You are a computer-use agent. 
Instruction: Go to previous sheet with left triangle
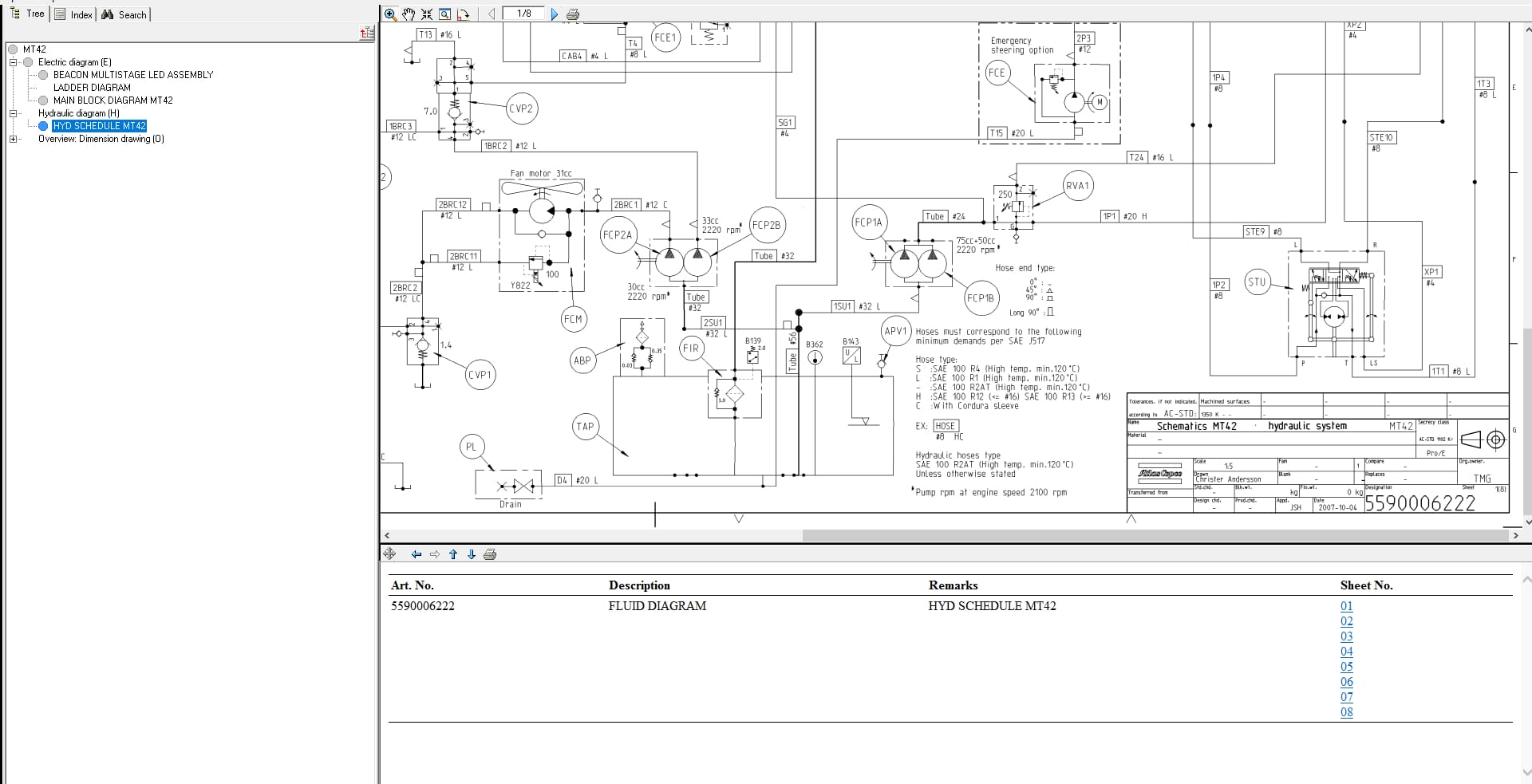point(492,14)
